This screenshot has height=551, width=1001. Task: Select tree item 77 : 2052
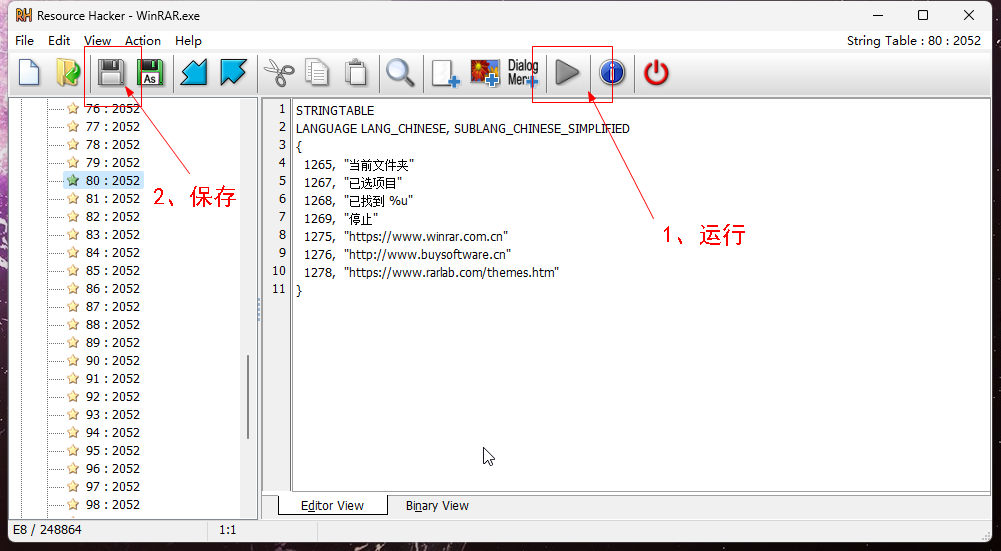113,126
